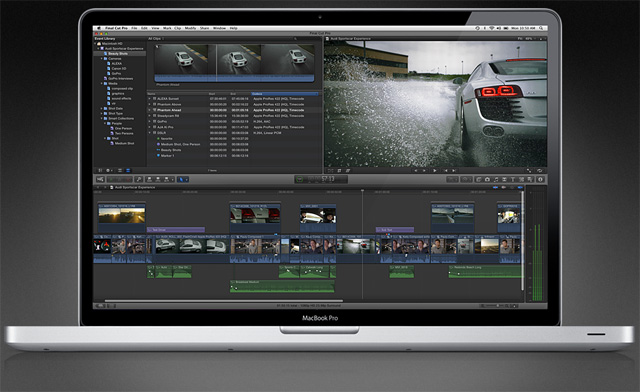Select the Phantom Above clip row
Screen dimensions: 640x392
point(233,104)
